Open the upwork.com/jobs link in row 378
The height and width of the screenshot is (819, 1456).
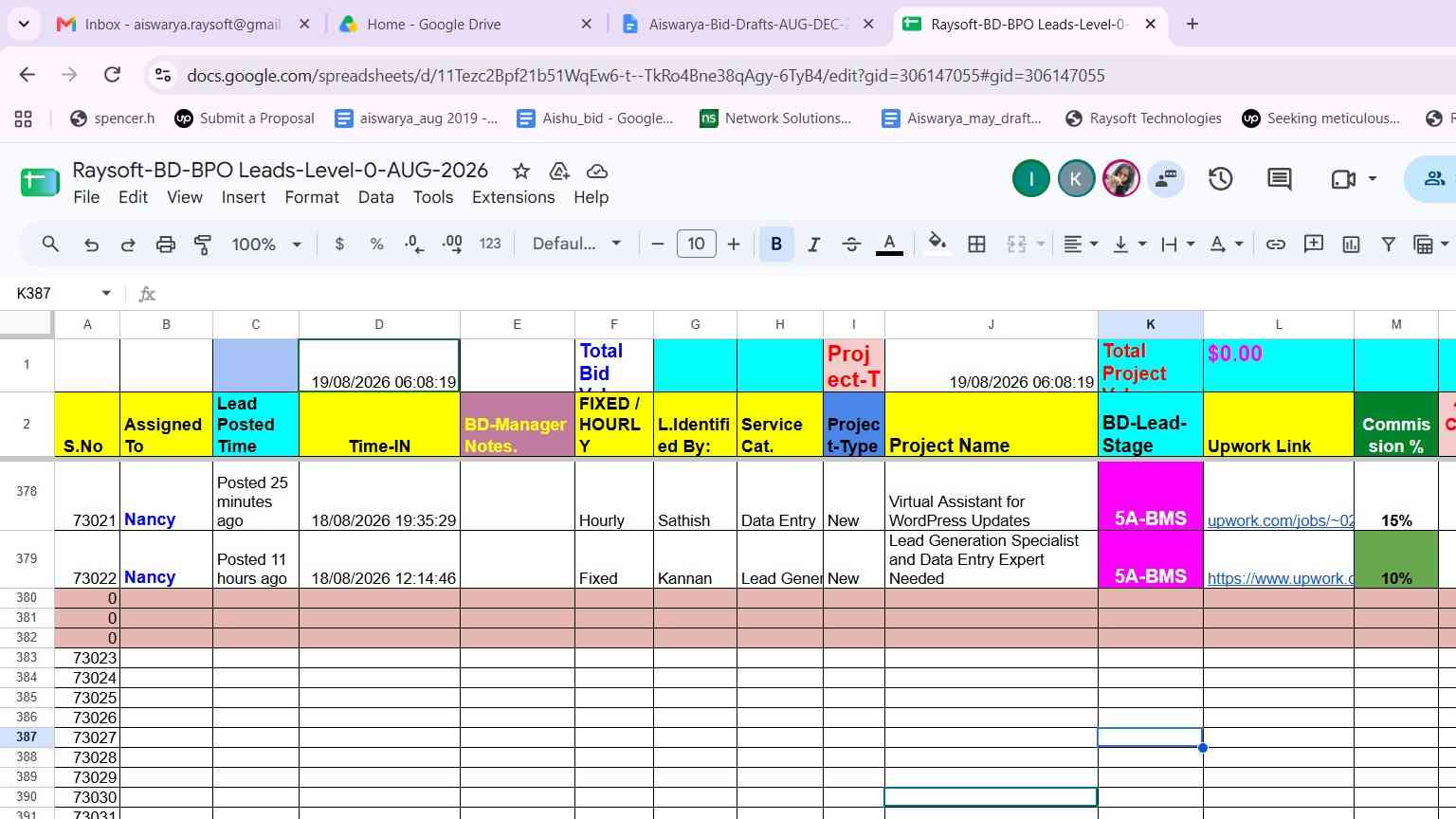(1281, 520)
